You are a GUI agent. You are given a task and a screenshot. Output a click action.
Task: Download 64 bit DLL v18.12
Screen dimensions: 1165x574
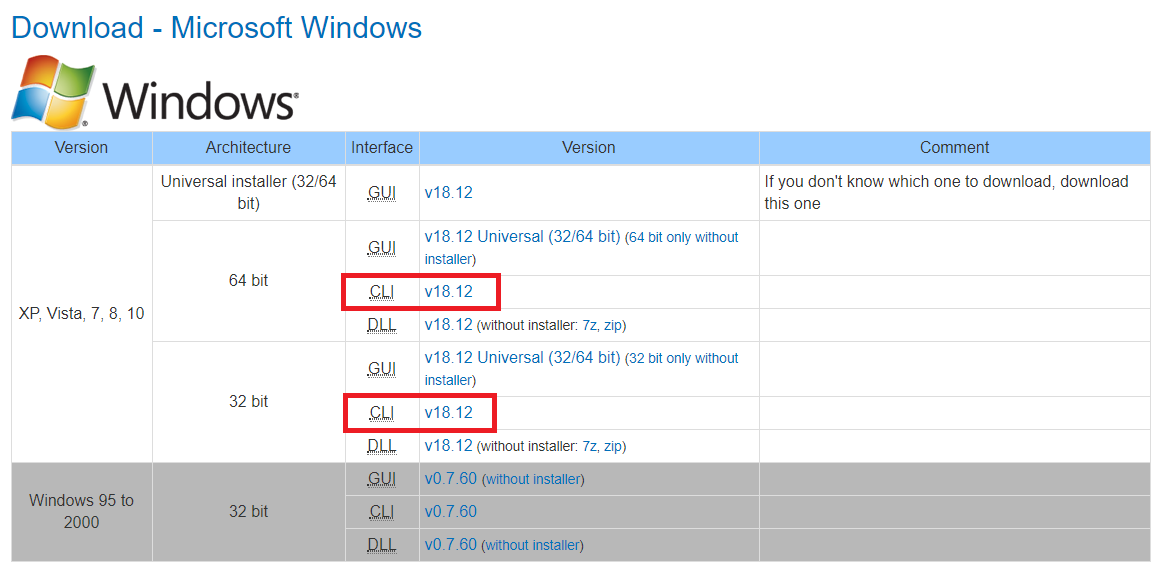448,325
